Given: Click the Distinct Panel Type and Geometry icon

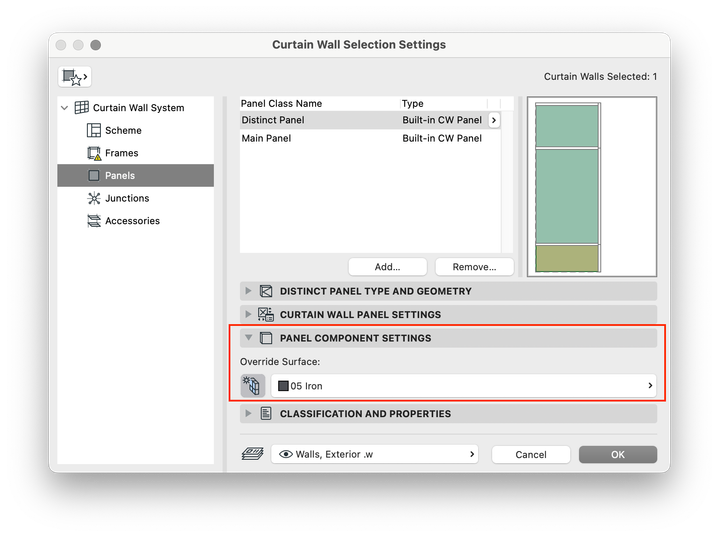Looking at the screenshot, I should pos(266,291).
